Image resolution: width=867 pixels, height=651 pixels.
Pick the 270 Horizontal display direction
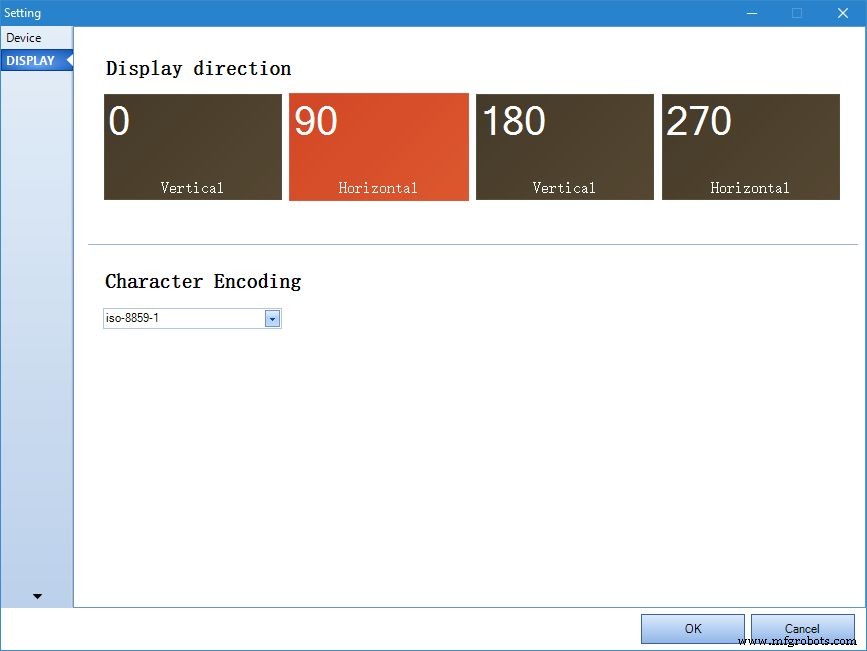[x=750, y=146]
